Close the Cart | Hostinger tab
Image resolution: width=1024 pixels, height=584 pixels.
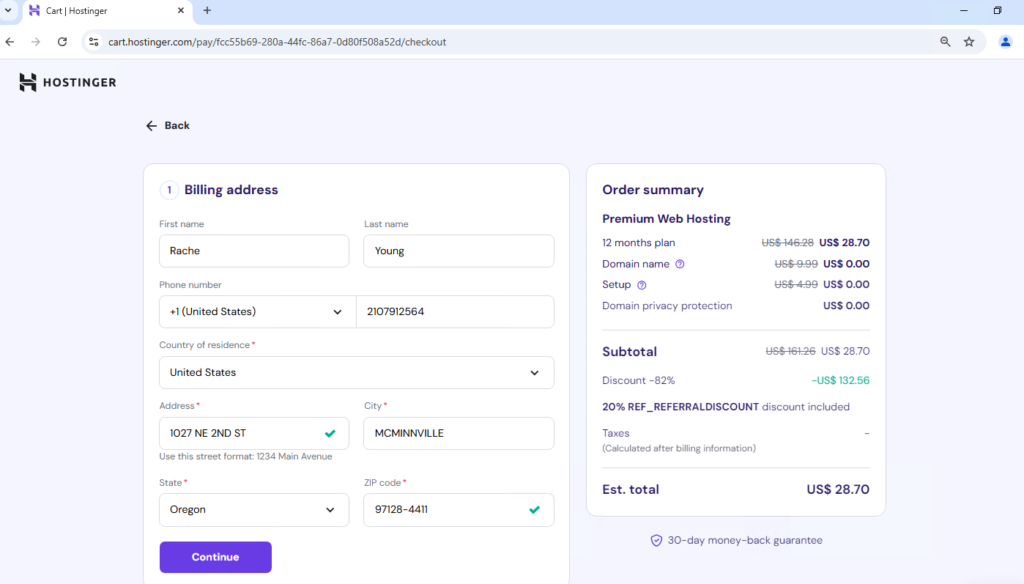point(182,10)
